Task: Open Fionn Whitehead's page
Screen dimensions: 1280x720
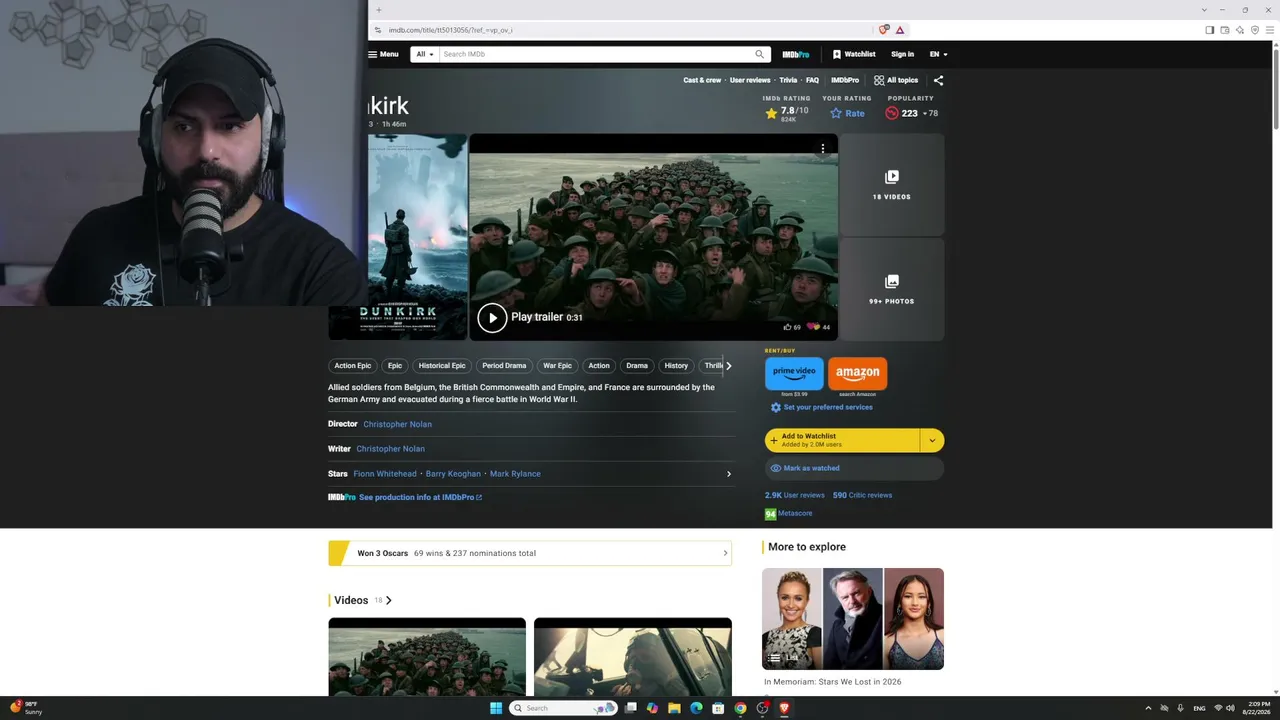Action: pyautogui.click(x=385, y=474)
